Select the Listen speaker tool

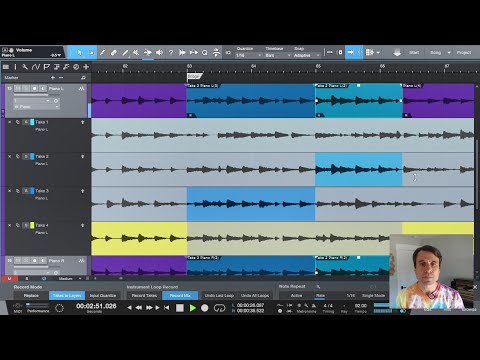click(x=159, y=53)
